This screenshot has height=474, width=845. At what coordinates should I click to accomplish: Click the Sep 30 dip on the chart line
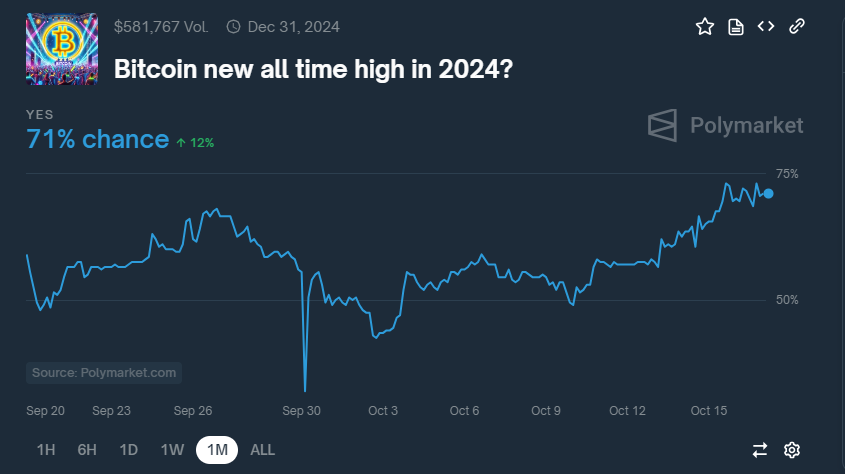[305, 389]
